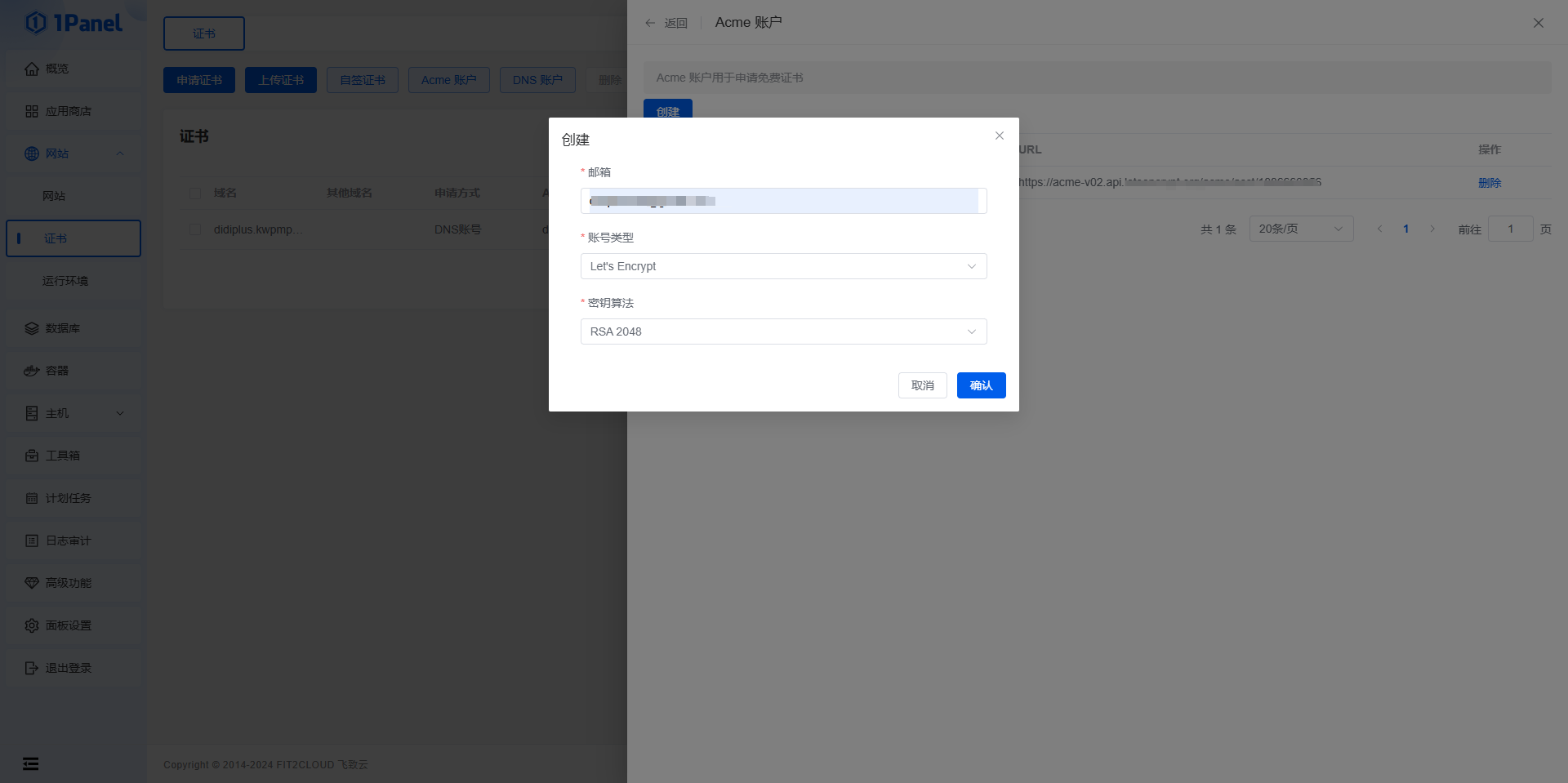Tick the header select-all checkbox in 证书 table

[x=195, y=194]
